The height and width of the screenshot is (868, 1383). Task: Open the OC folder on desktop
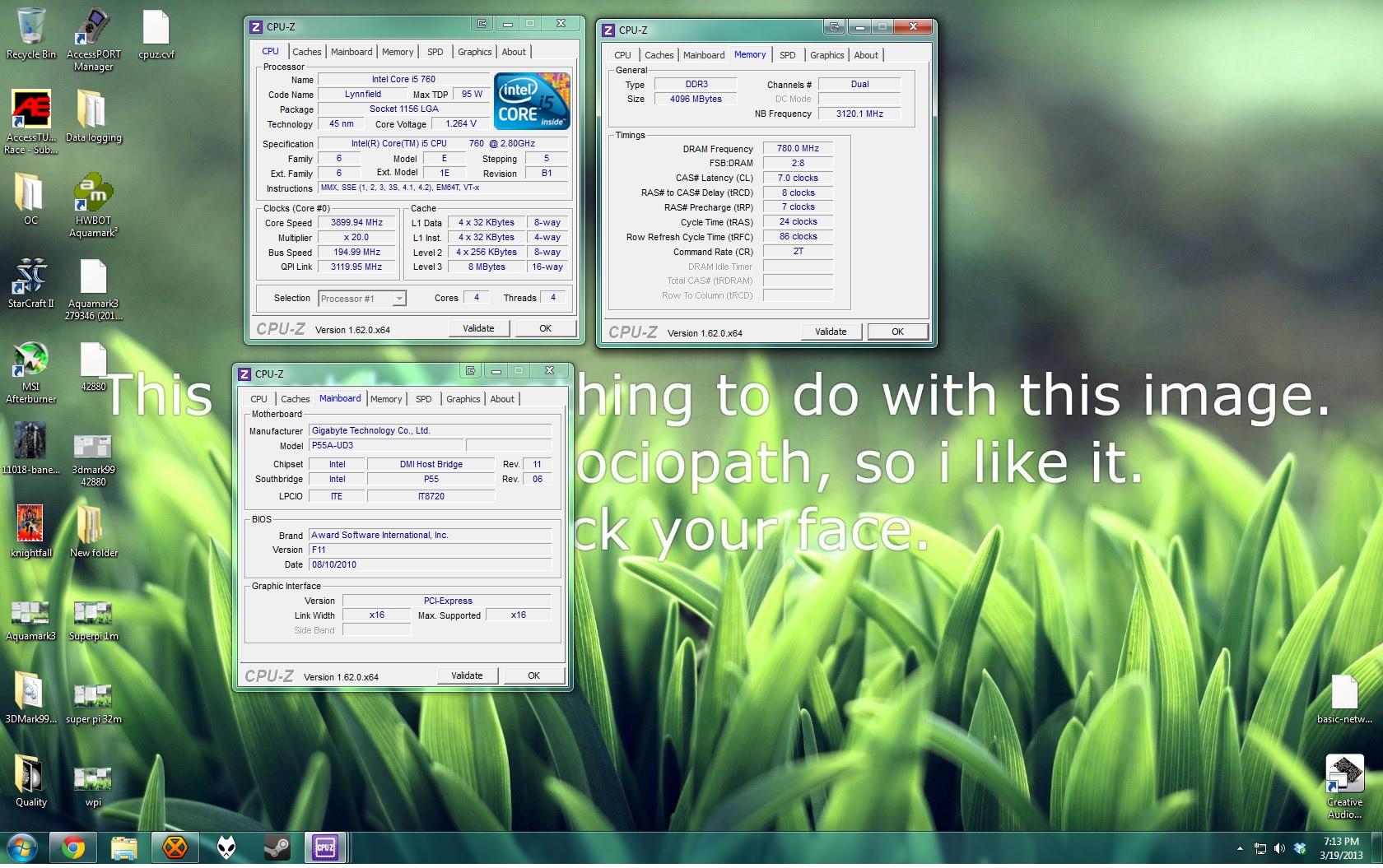30,199
